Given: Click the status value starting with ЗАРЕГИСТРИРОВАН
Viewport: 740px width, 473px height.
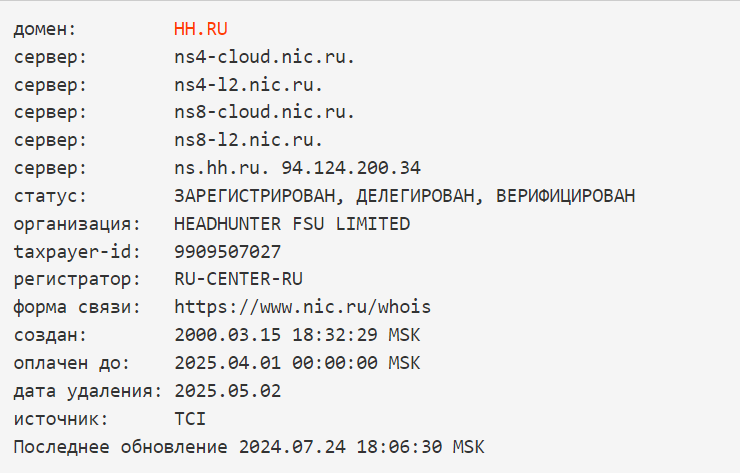Looking at the screenshot, I should [404, 196].
